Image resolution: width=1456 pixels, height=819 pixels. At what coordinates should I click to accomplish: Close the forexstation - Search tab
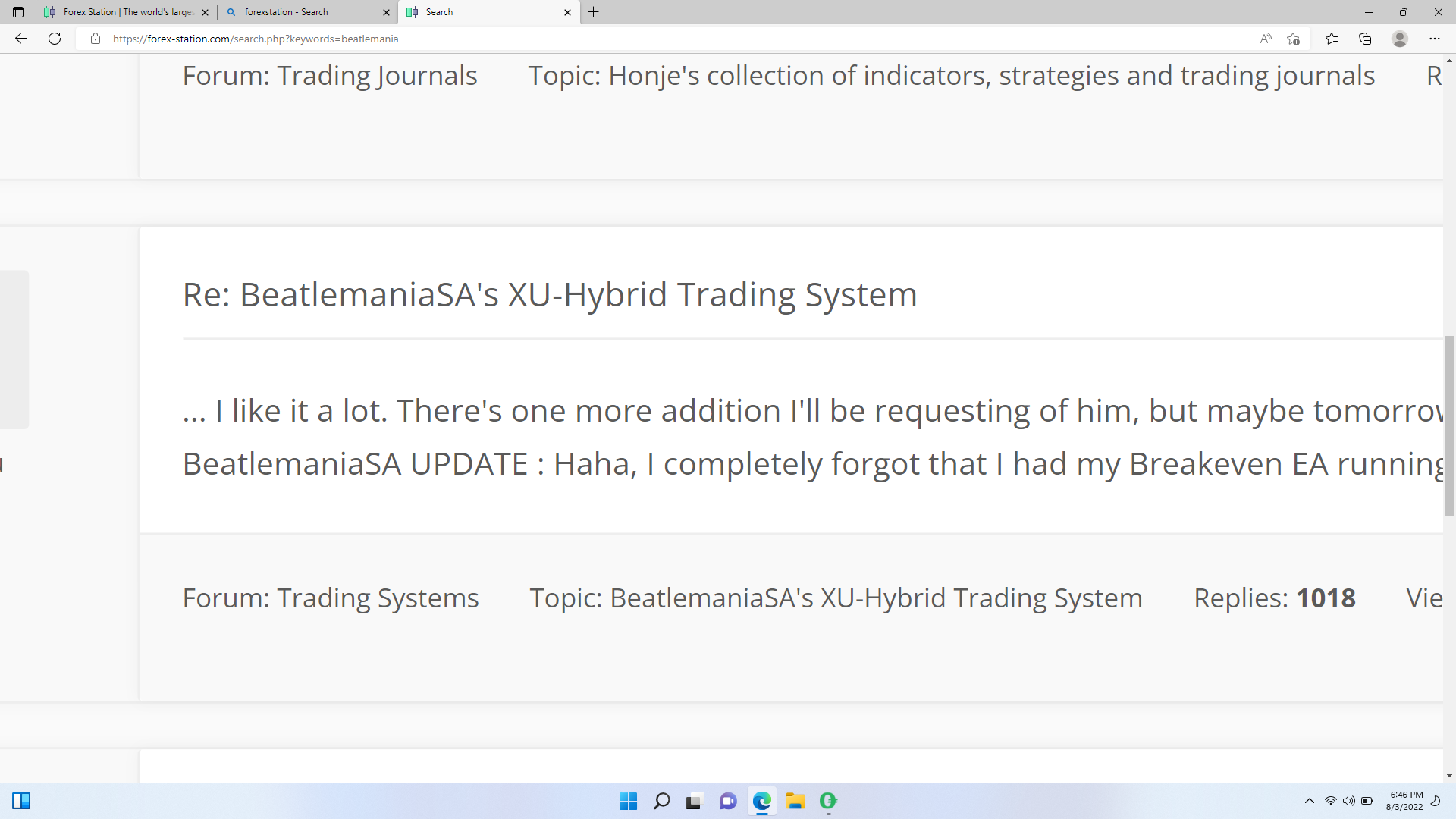(386, 12)
